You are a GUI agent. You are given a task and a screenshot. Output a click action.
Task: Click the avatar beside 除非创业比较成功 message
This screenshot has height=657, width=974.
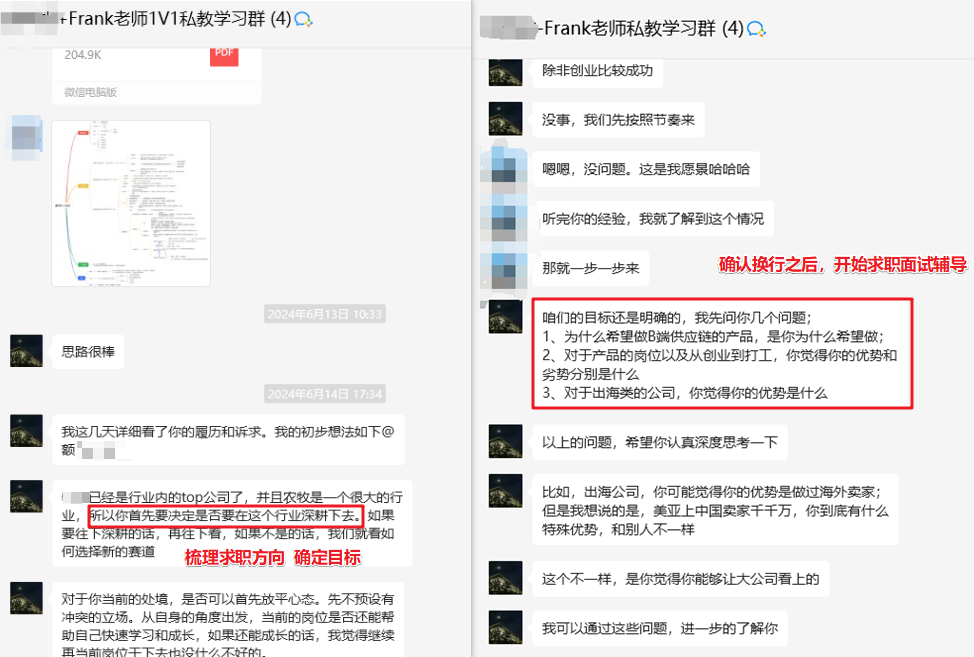[x=506, y=72]
